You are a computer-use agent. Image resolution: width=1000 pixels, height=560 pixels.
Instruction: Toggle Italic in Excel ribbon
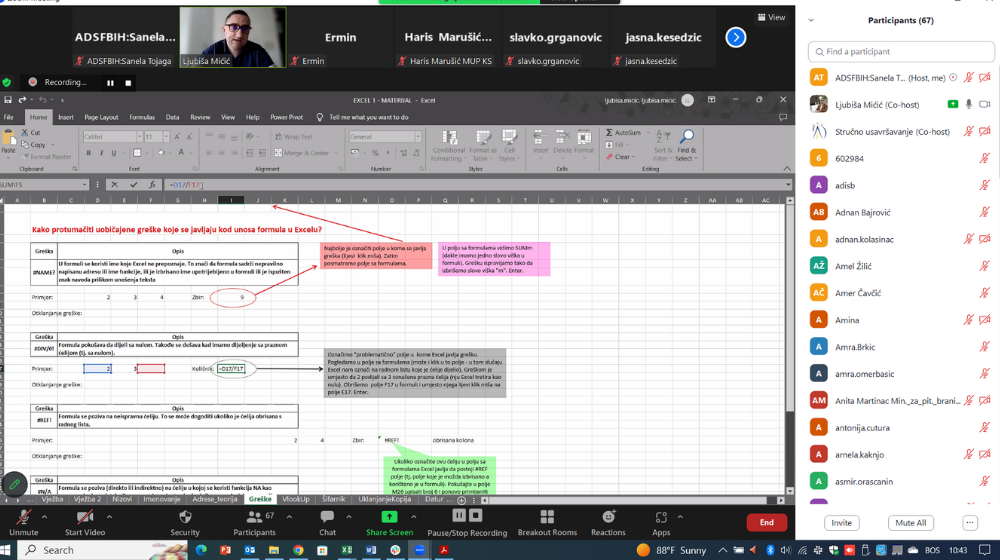coord(101,153)
